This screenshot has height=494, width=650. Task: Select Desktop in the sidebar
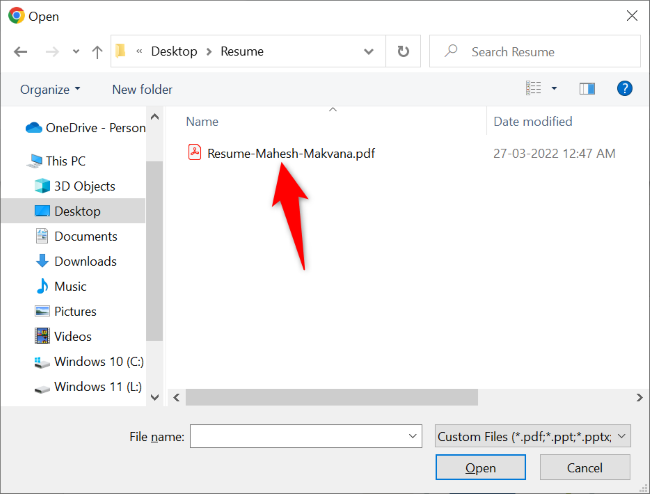tap(77, 211)
